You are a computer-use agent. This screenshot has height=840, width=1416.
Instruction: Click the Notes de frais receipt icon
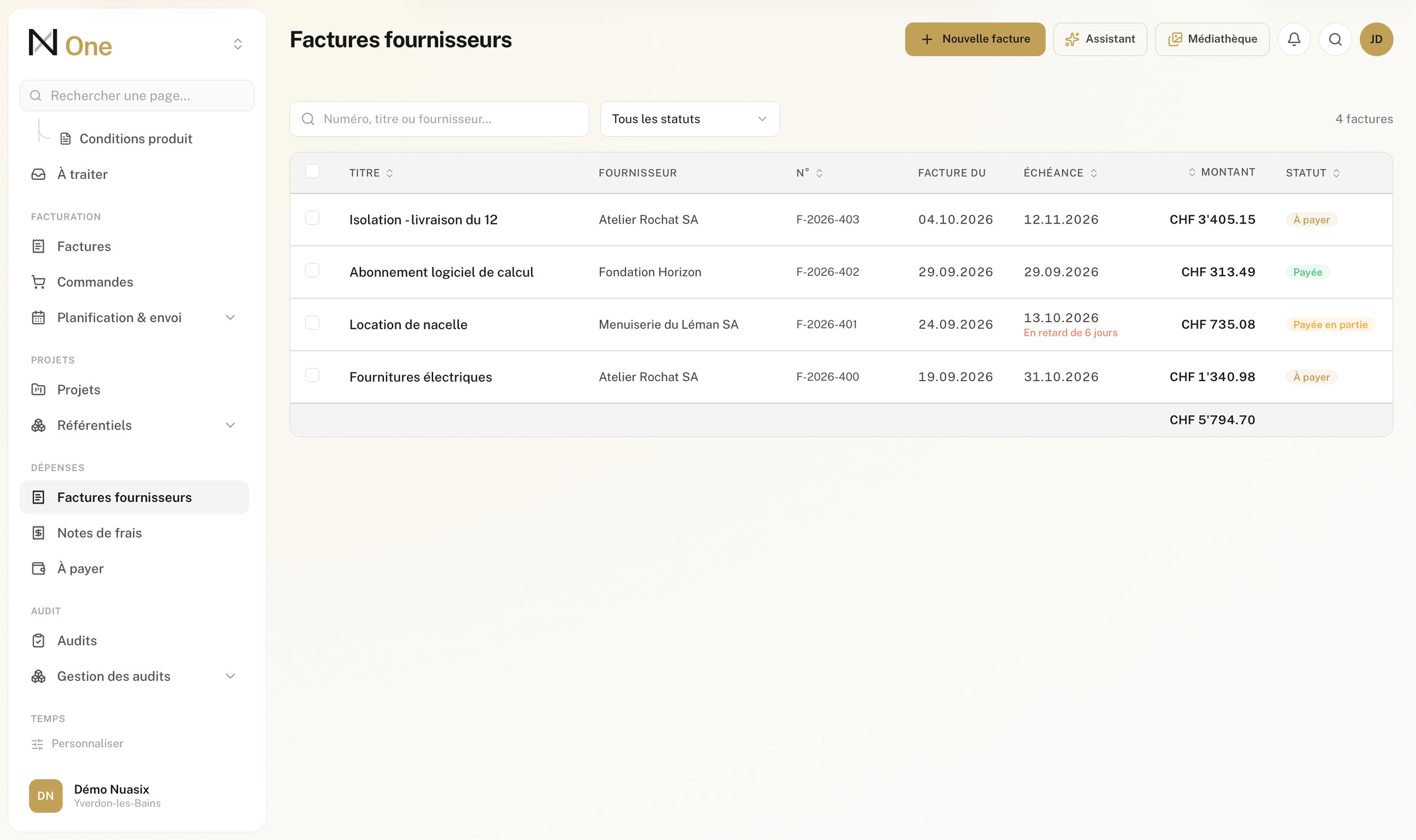38,533
